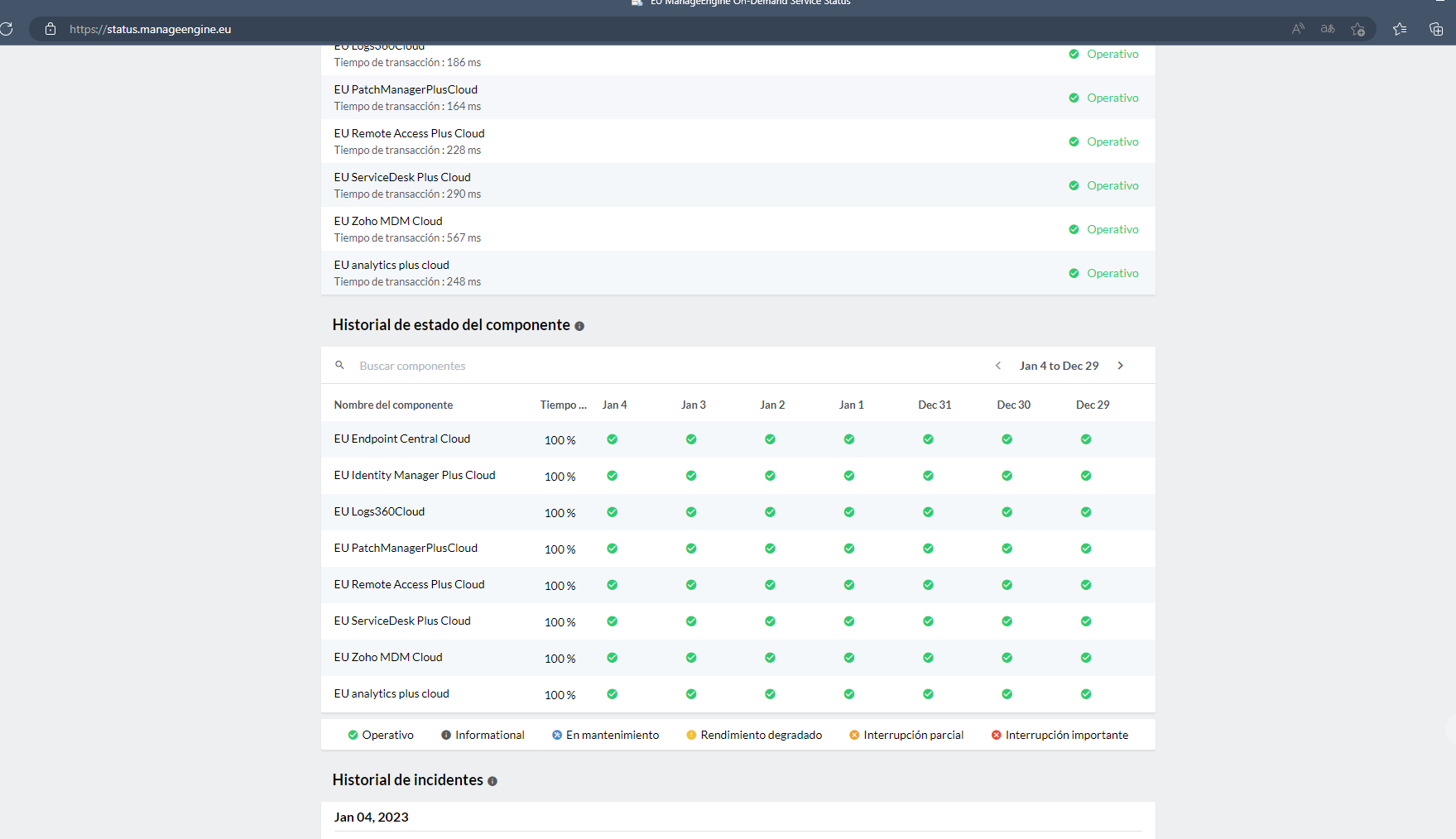Click the Jan 4 column header
This screenshot has width=1456, height=839.
click(614, 405)
